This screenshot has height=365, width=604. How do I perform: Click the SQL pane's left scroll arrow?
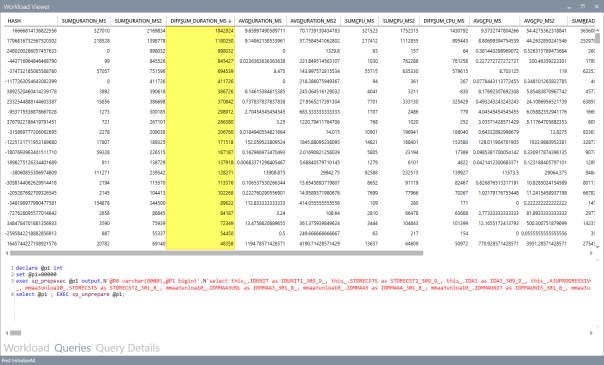[x=7, y=333]
